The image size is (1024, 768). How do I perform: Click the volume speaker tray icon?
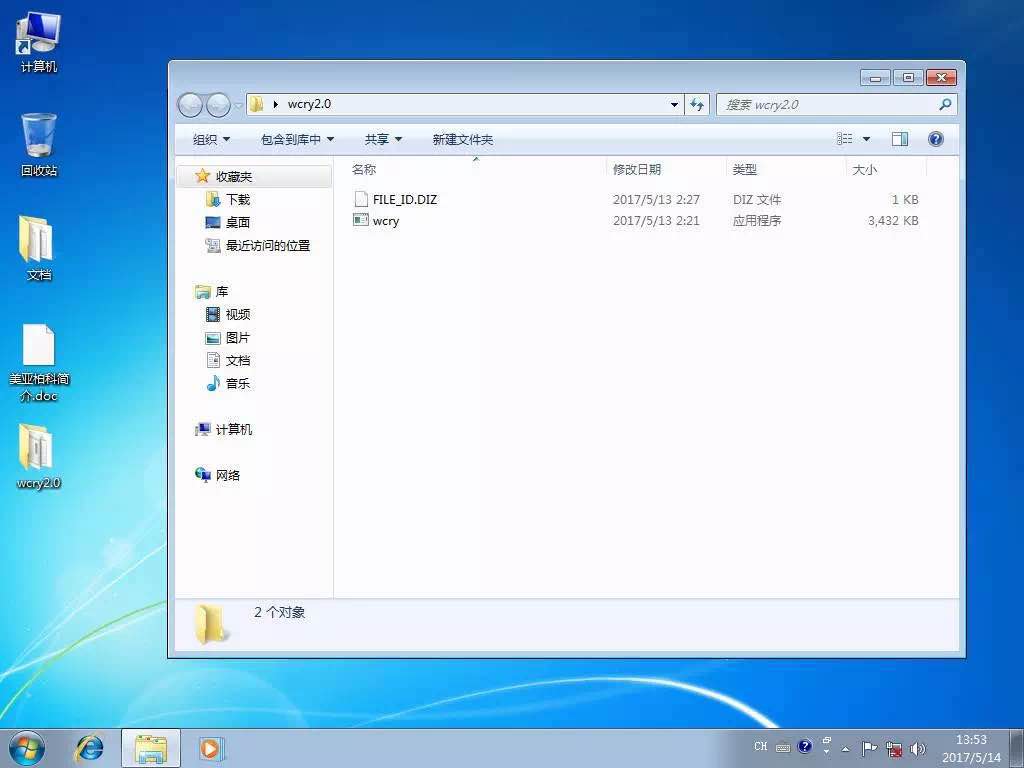pos(917,748)
